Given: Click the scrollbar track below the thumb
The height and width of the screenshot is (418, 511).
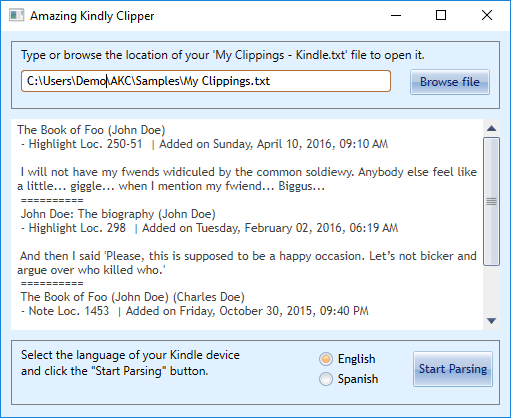Looking at the screenshot, I should 492,289.
